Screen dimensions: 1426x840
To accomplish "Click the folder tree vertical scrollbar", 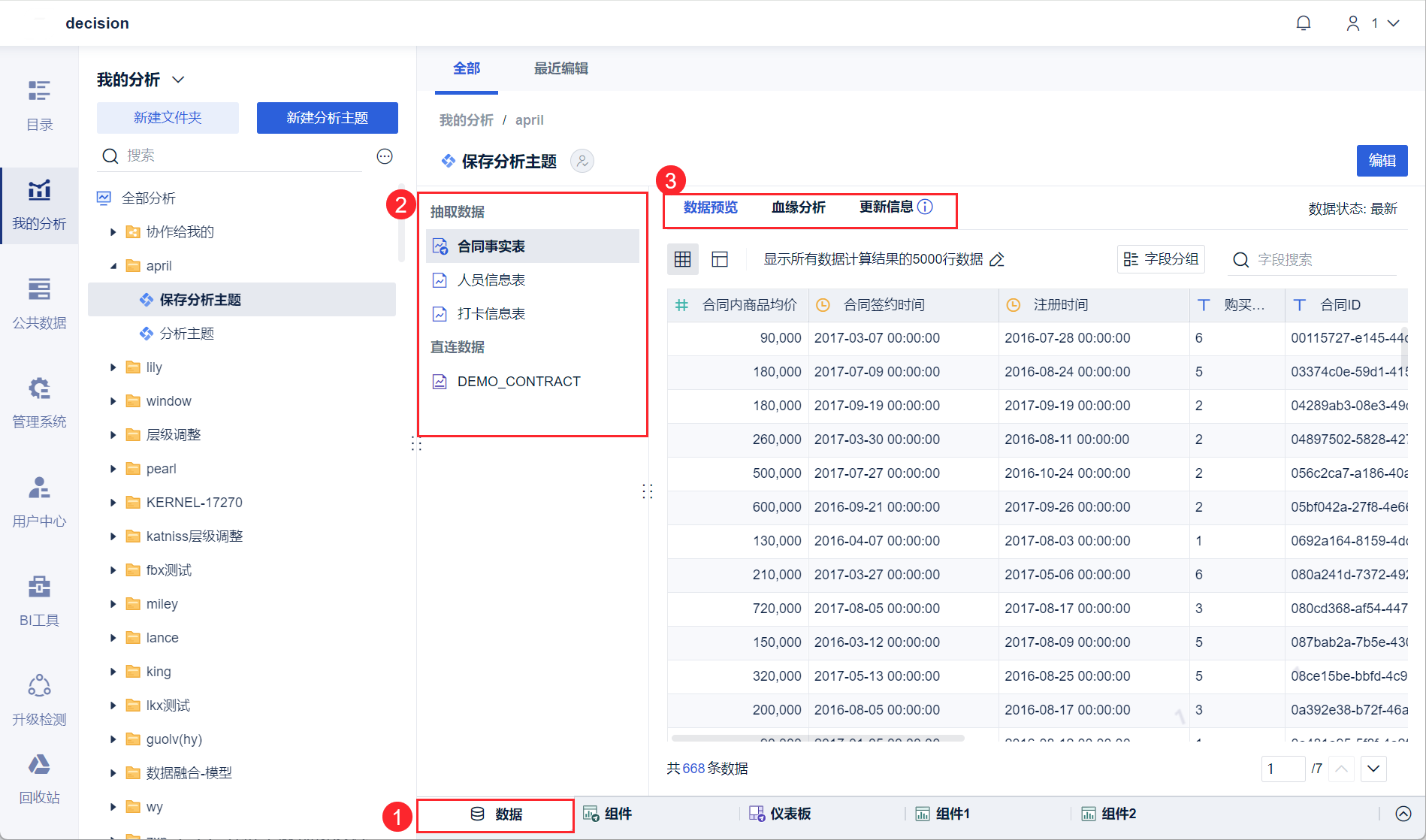I will (x=401, y=223).
